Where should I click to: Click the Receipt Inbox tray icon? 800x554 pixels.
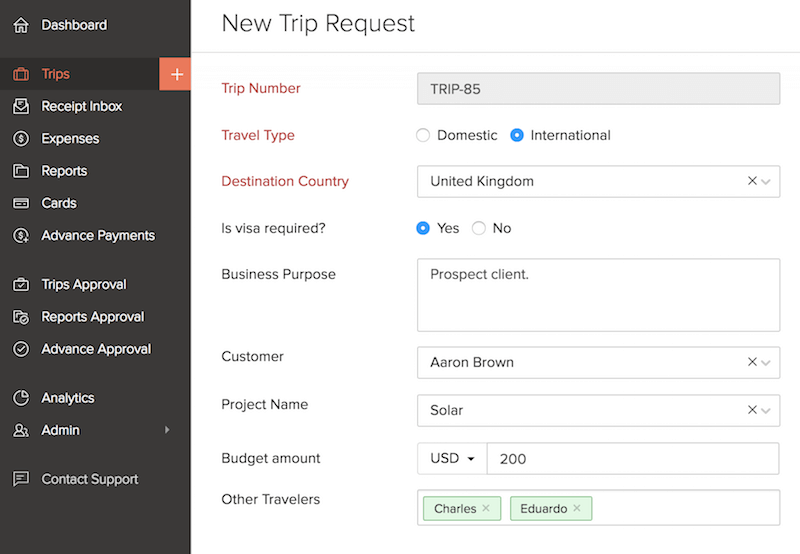point(21,106)
